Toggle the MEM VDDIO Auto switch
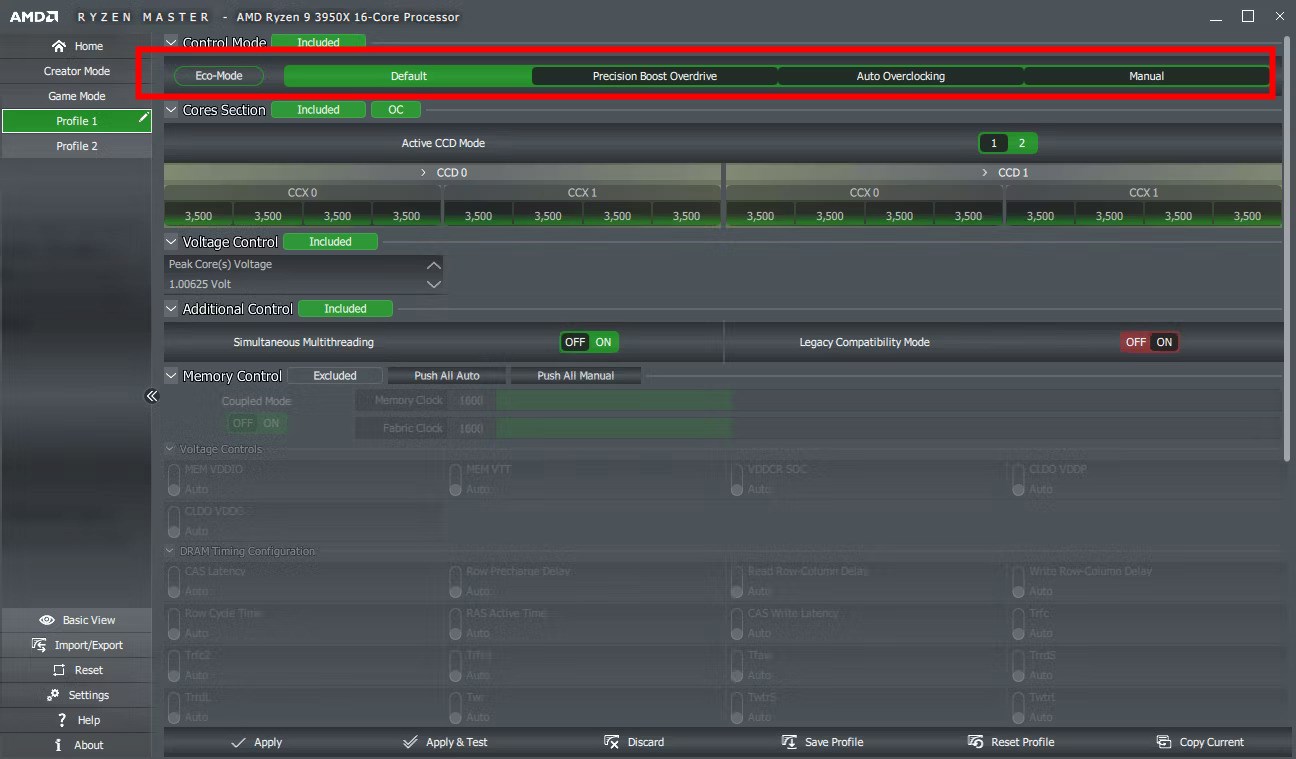1296x759 pixels. click(174, 478)
